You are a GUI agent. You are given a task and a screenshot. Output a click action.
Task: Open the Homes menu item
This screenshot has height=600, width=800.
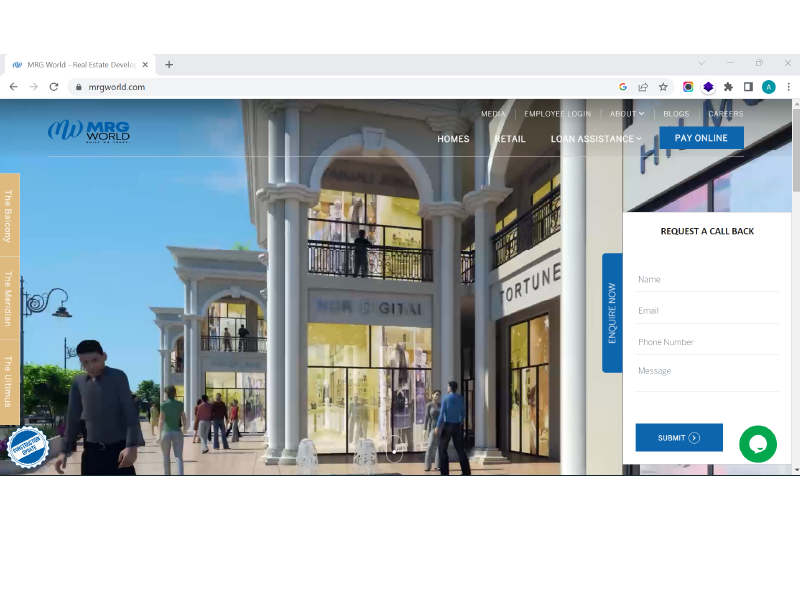tap(453, 139)
